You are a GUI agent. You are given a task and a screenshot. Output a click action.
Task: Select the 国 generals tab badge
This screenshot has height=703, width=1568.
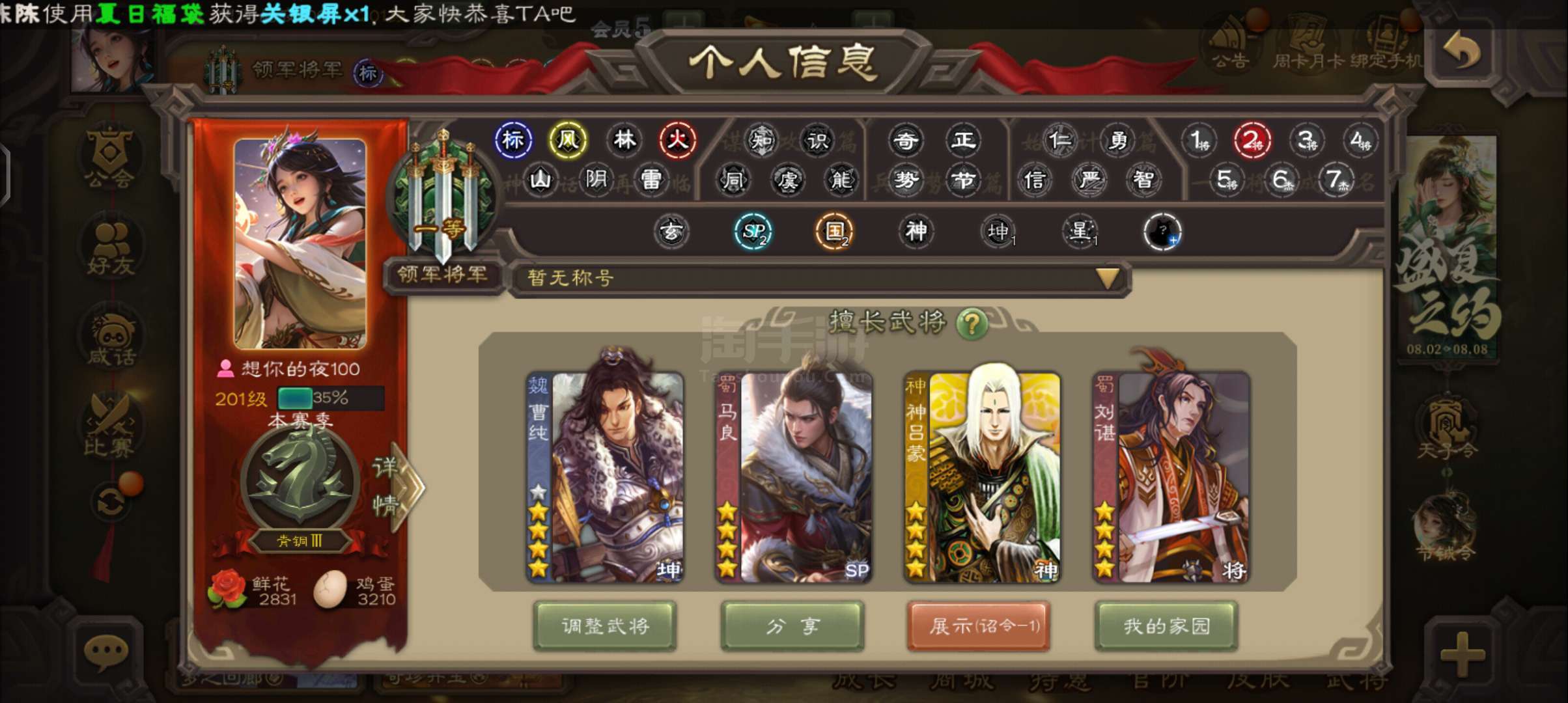click(x=834, y=232)
